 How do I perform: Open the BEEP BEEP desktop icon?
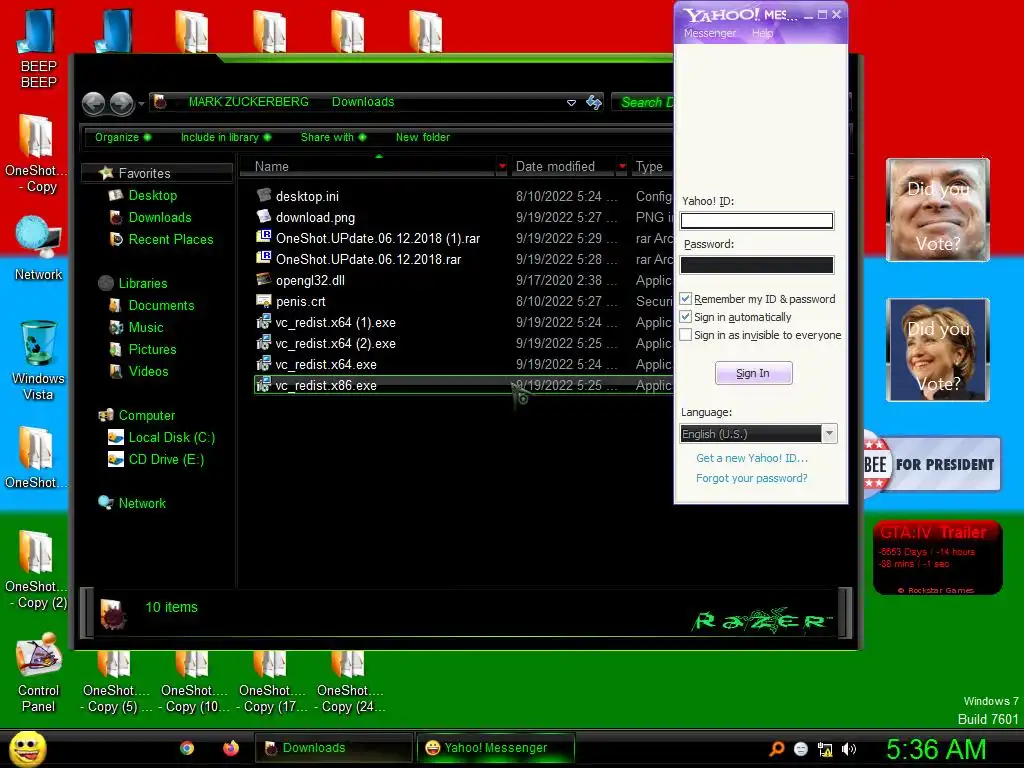click(37, 48)
